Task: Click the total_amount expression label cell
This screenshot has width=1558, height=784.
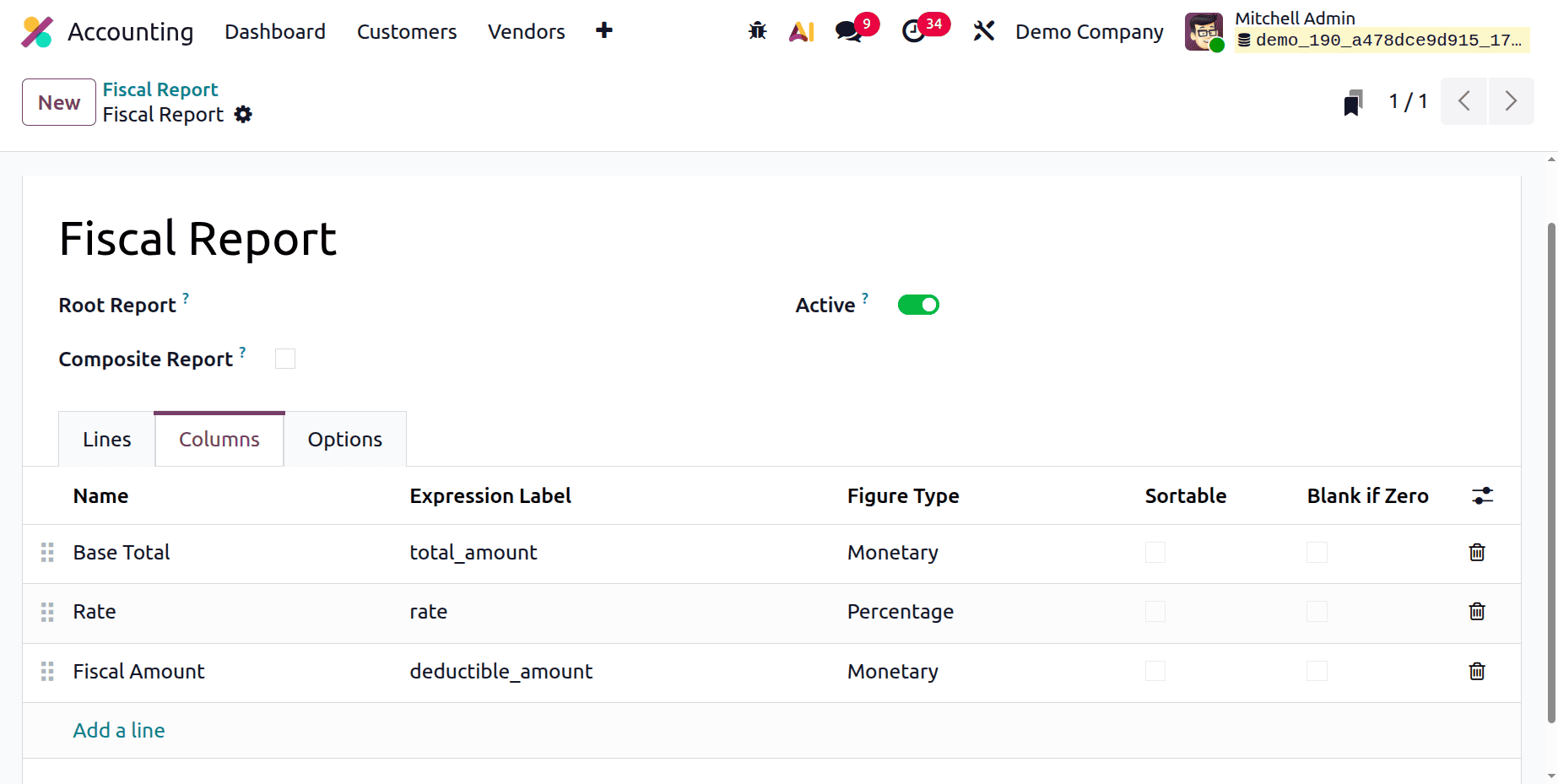Action: (473, 552)
